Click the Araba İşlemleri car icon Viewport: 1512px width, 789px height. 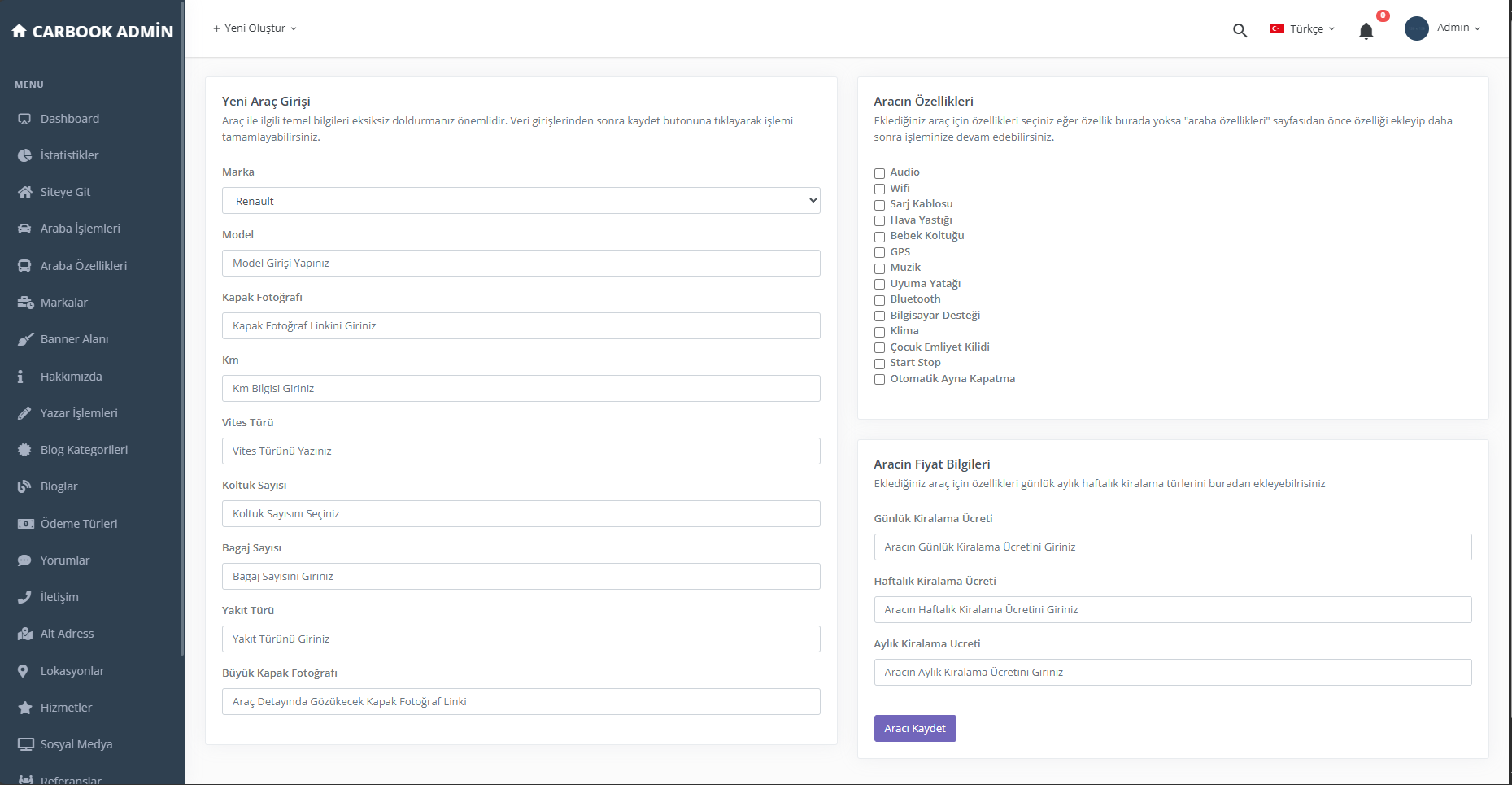tap(25, 229)
